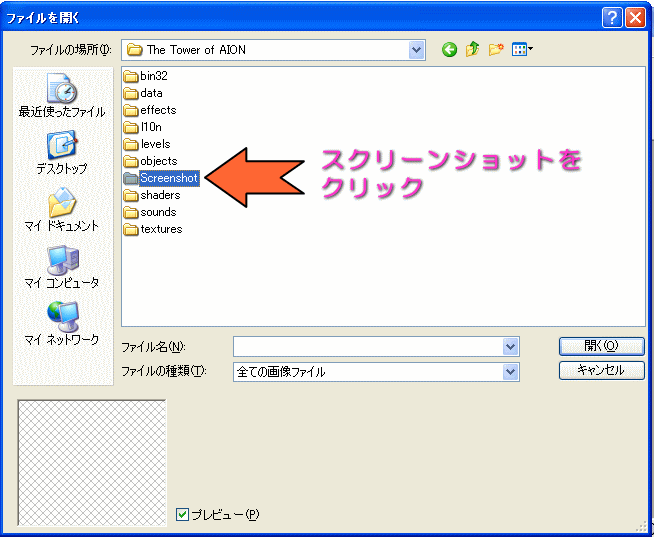Click into the ファイル名 text field
The height and width of the screenshot is (537, 654).
368,346
